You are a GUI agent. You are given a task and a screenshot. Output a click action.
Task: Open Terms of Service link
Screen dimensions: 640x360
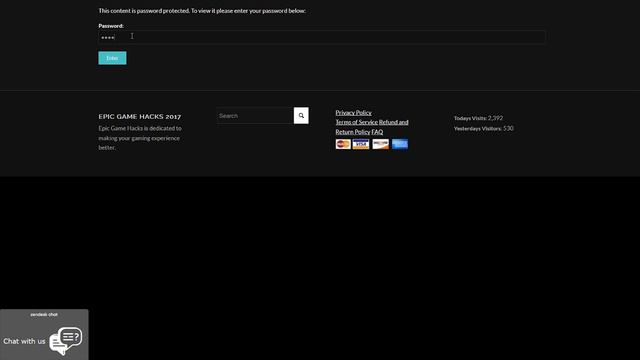[x=356, y=122]
